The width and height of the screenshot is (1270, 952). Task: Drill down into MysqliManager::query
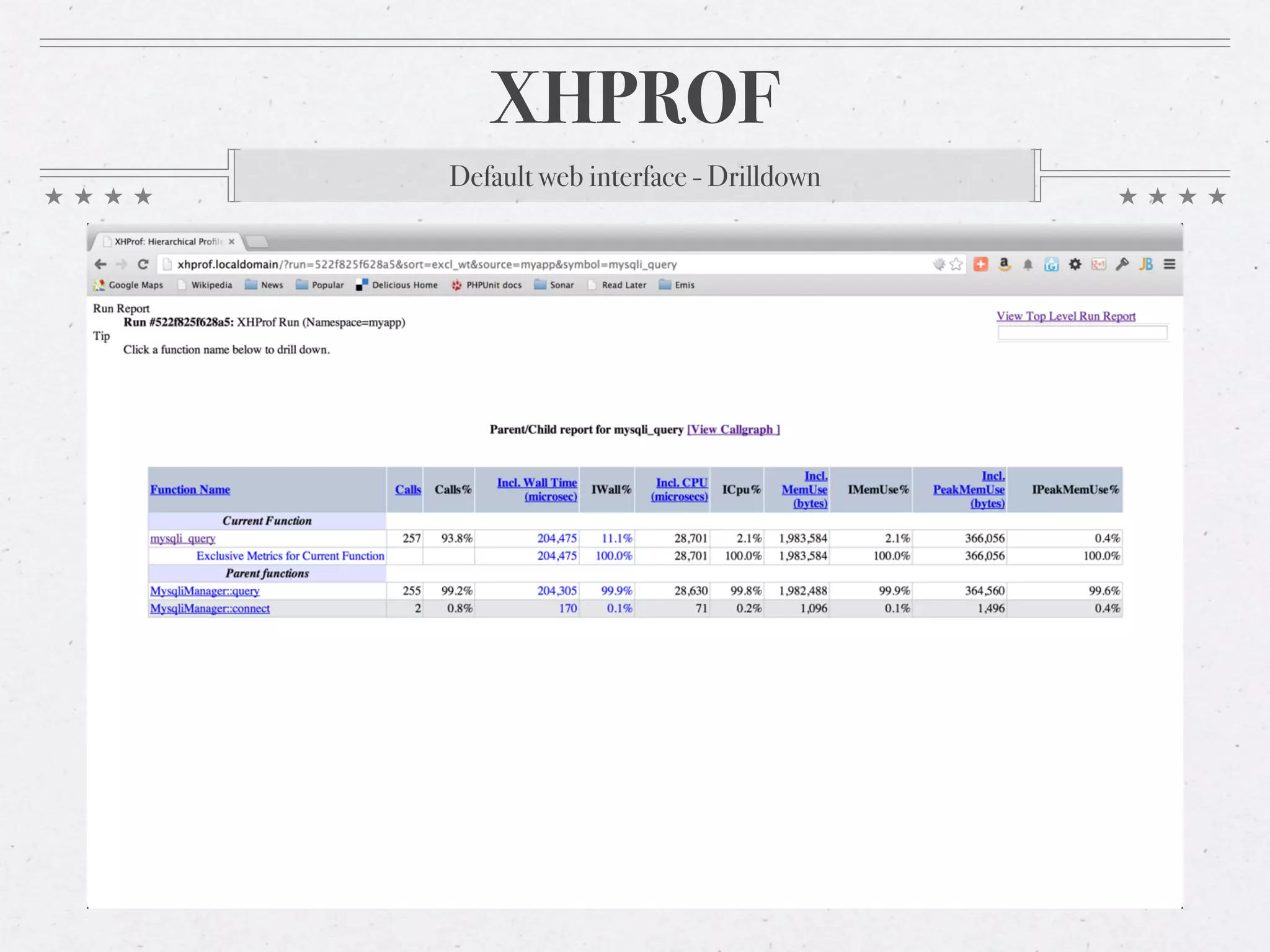[x=205, y=591]
